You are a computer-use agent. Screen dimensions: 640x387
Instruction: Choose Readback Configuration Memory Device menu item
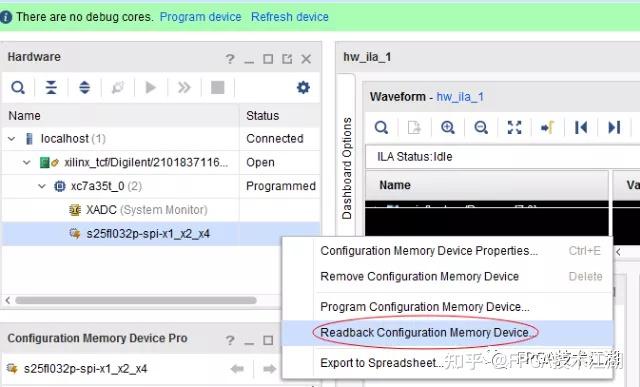(x=447, y=333)
